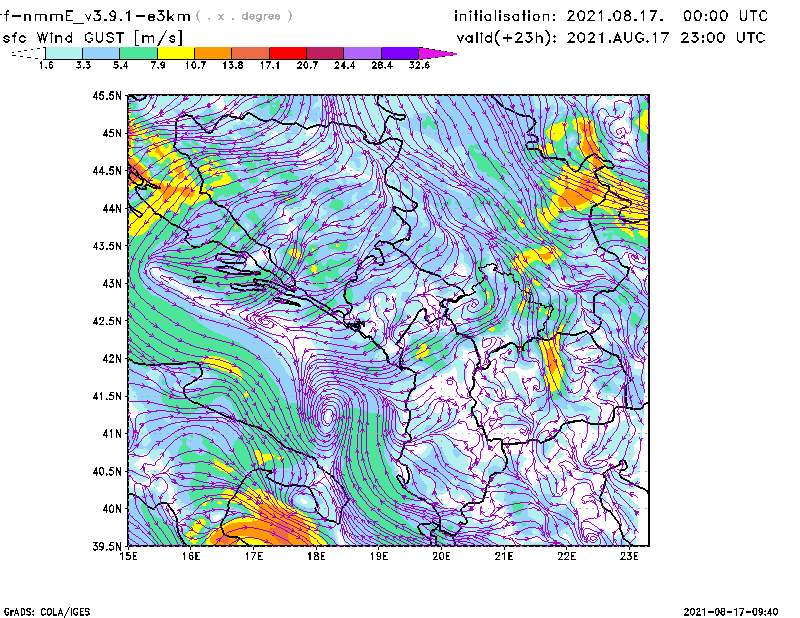The height and width of the screenshot is (618, 800).
Task: Pick the salmon legend swatch (13.8–17.1)
Action: pos(251,53)
